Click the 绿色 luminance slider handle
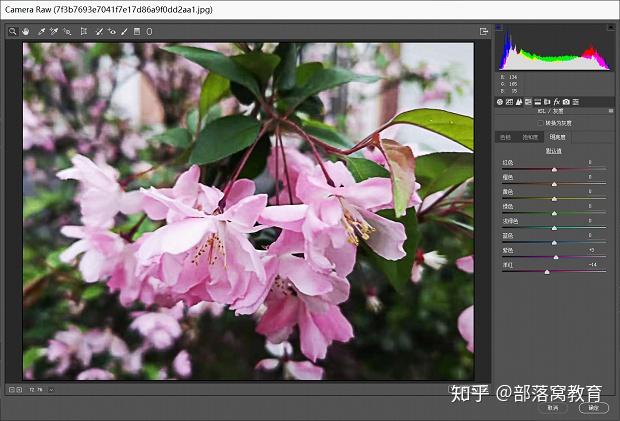The image size is (620, 421). click(x=554, y=213)
